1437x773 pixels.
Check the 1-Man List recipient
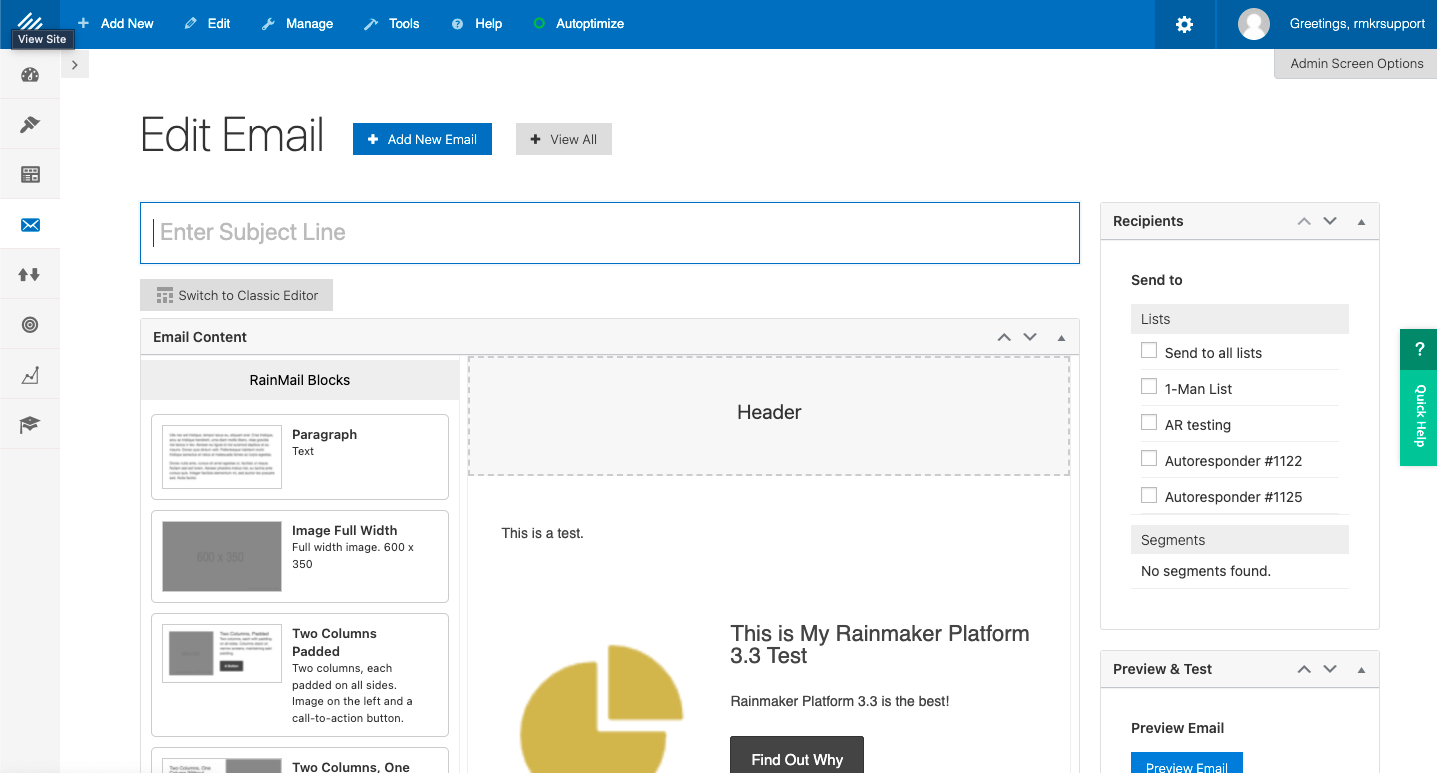1148,387
